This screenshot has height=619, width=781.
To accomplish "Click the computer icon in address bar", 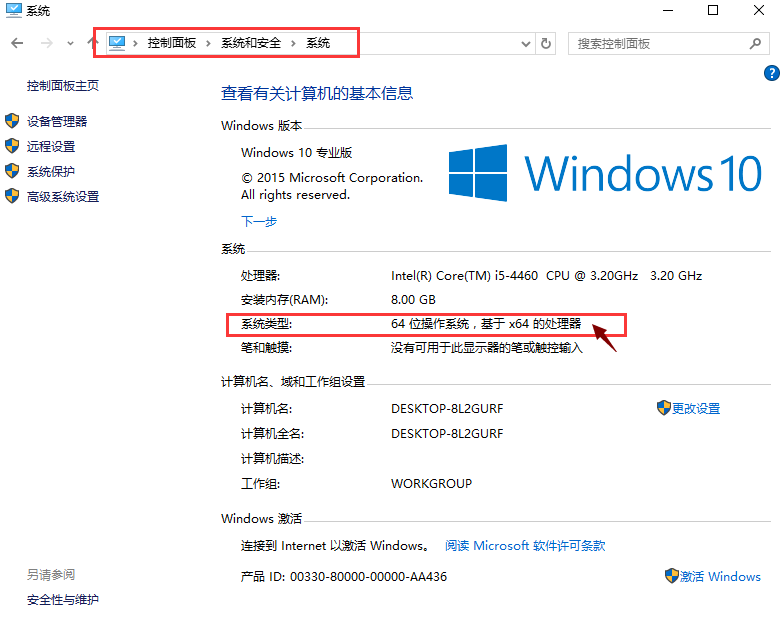I will coord(117,43).
